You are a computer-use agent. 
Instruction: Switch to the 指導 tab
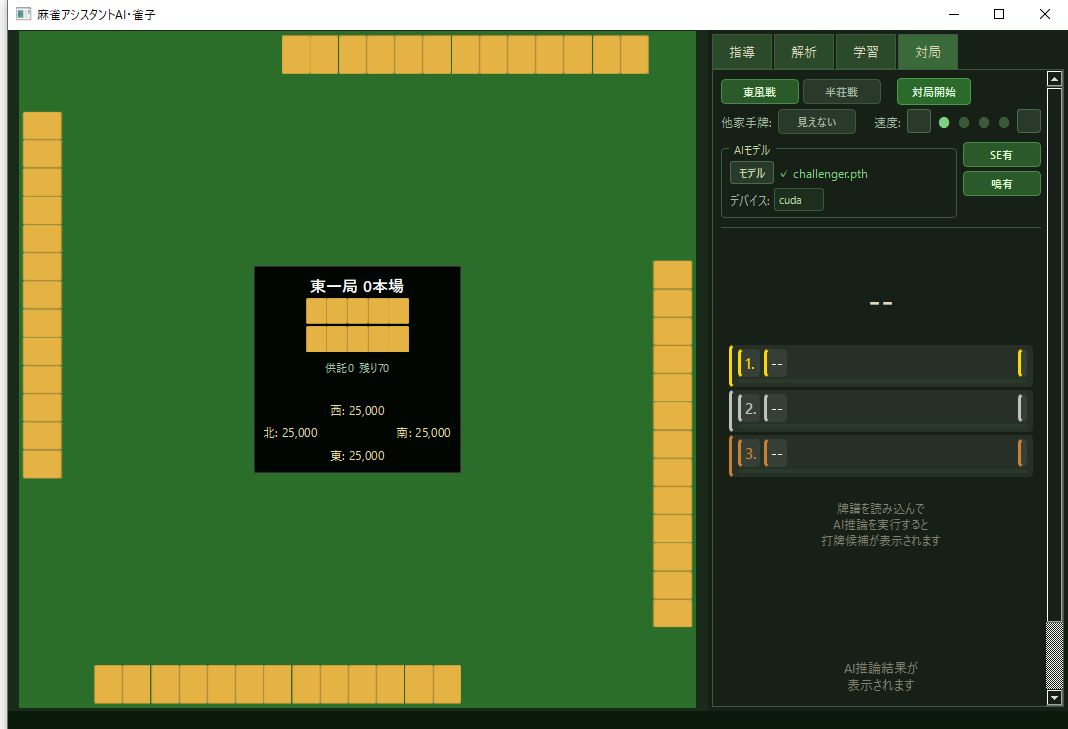(x=742, y=52)
